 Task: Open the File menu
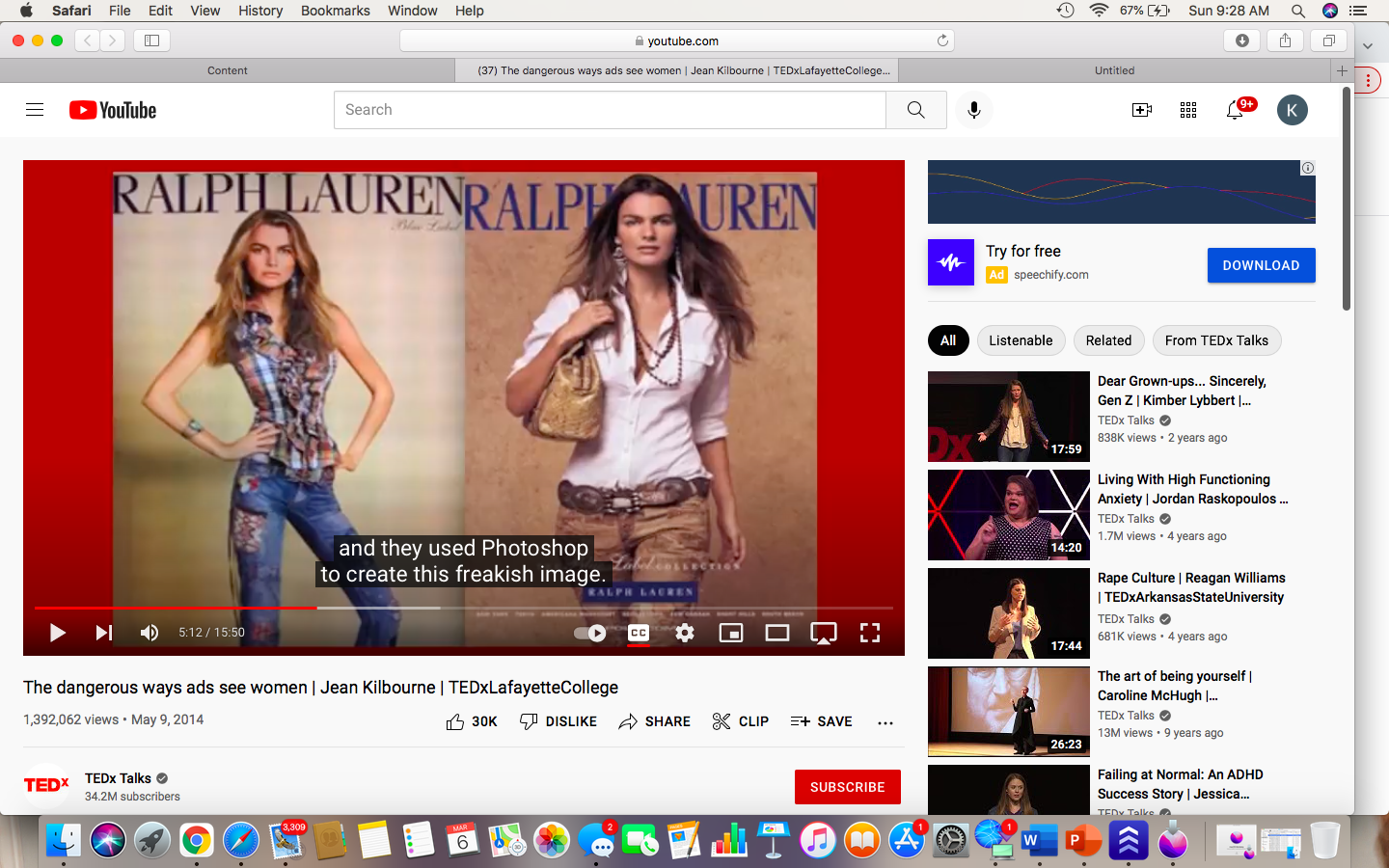120,11
